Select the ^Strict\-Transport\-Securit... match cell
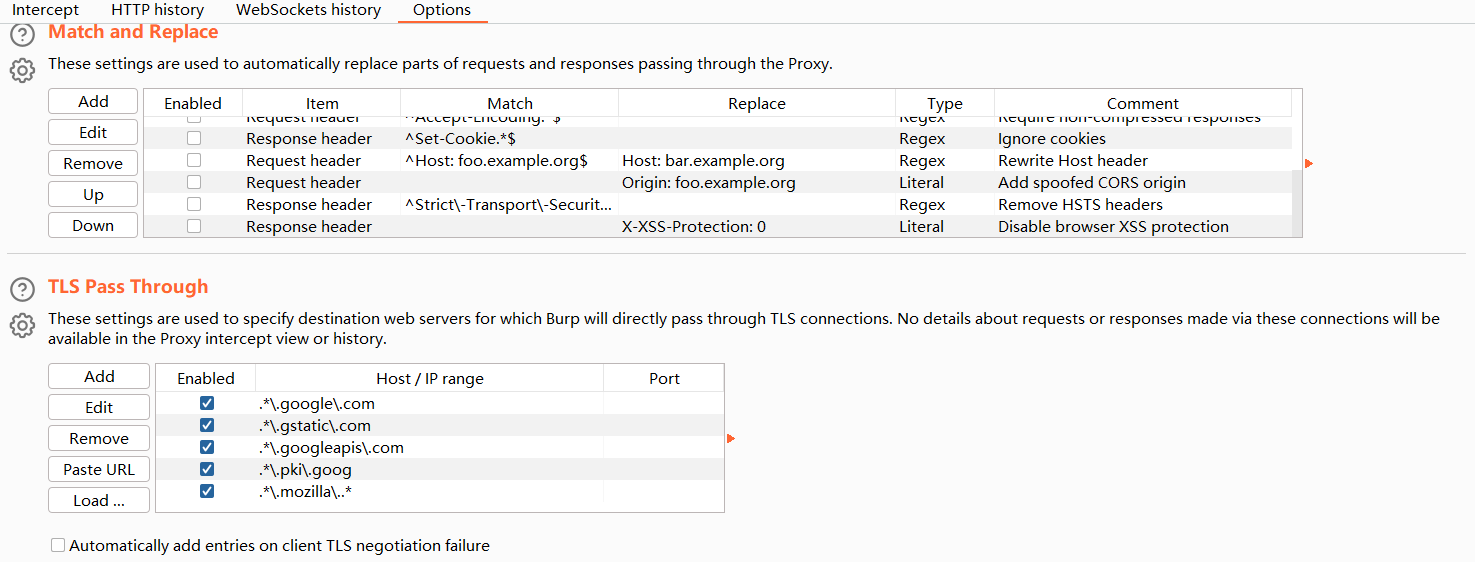Screen dimensions: 1475x562 pos(510,204)
